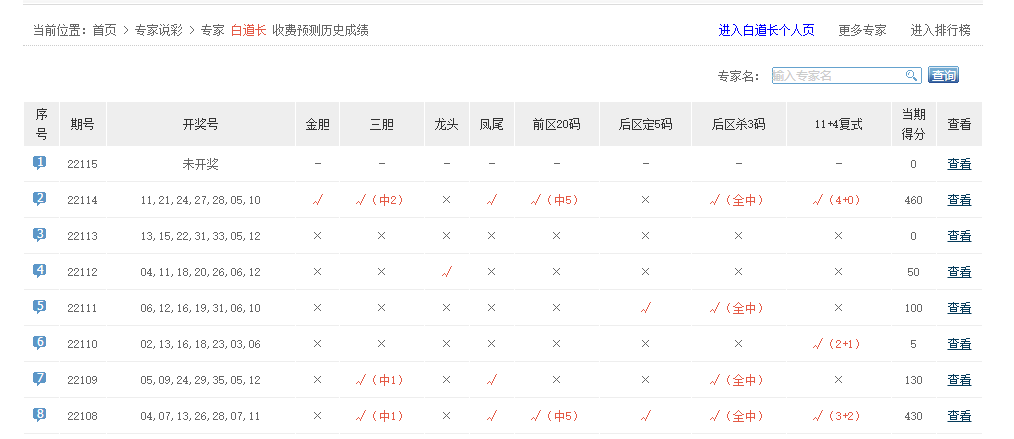Click the number 6 row badge icon
Viewport: 1014px width, 439px height.
40,342
